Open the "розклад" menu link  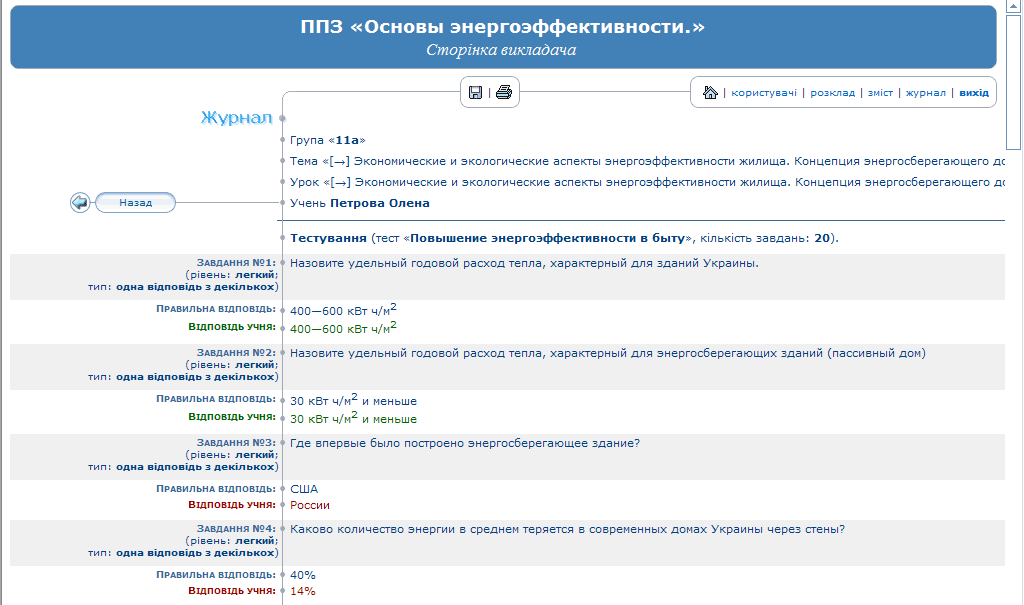click(x=833, y=93)
